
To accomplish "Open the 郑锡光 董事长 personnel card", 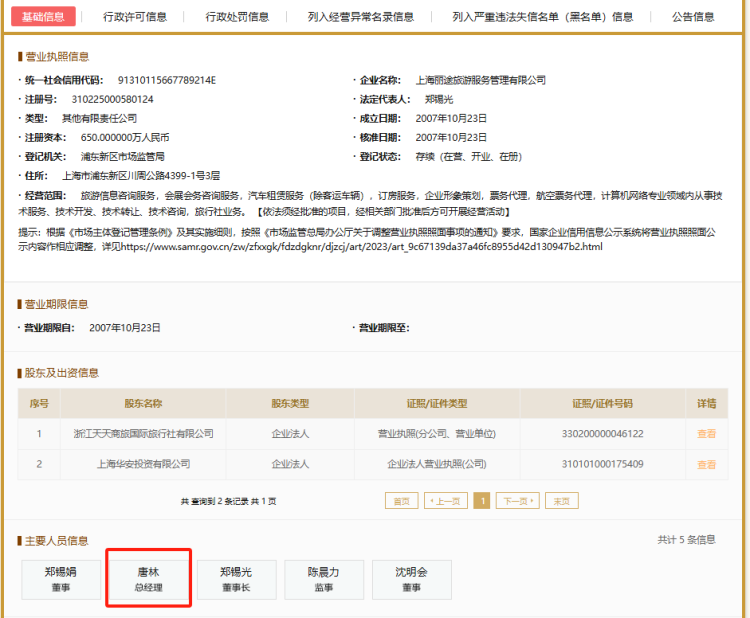I will coord(236,580).
